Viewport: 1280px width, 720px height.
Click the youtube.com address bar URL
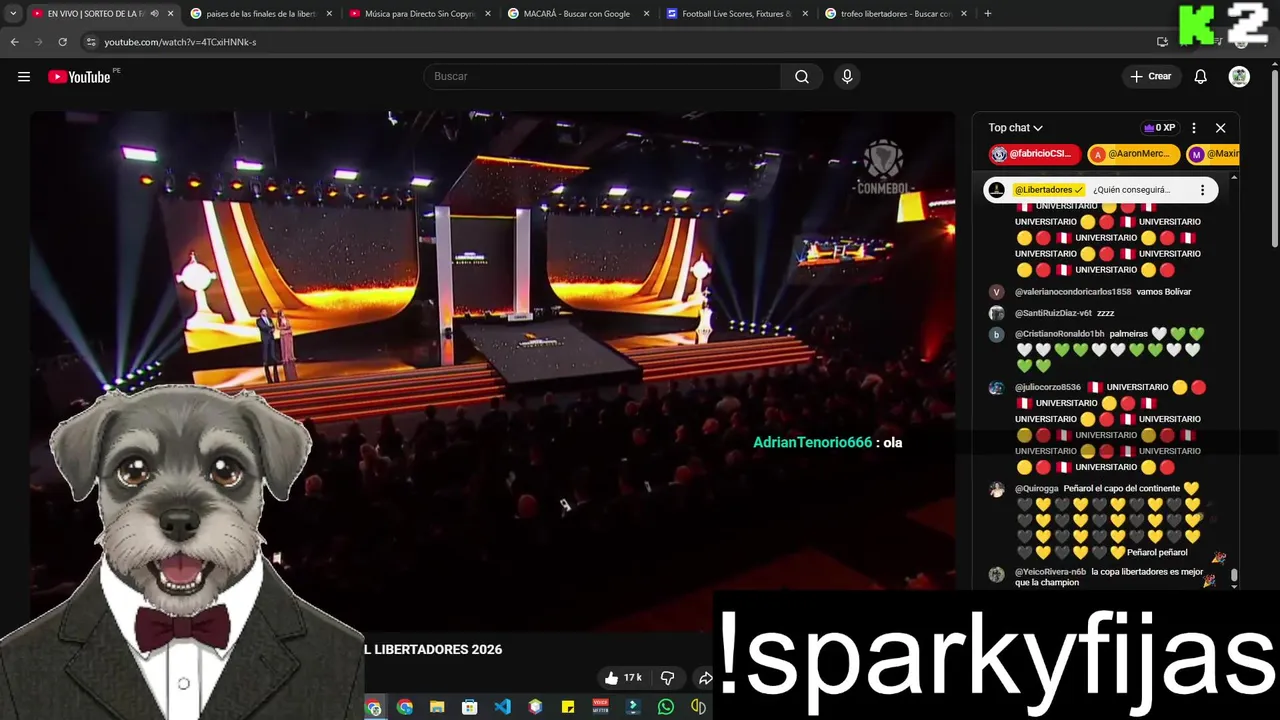180,42
